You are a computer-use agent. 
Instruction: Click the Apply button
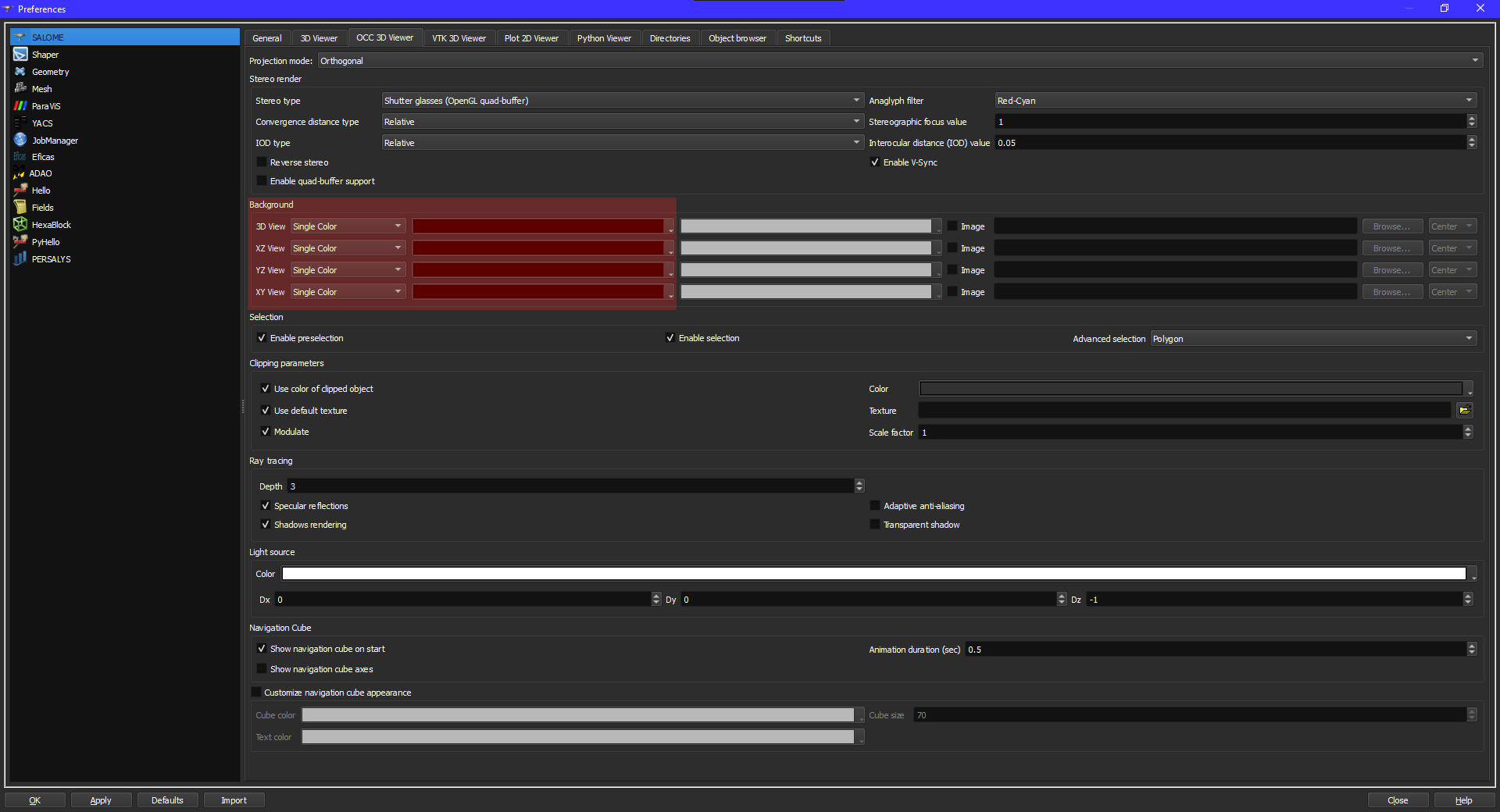coord(101,800)
